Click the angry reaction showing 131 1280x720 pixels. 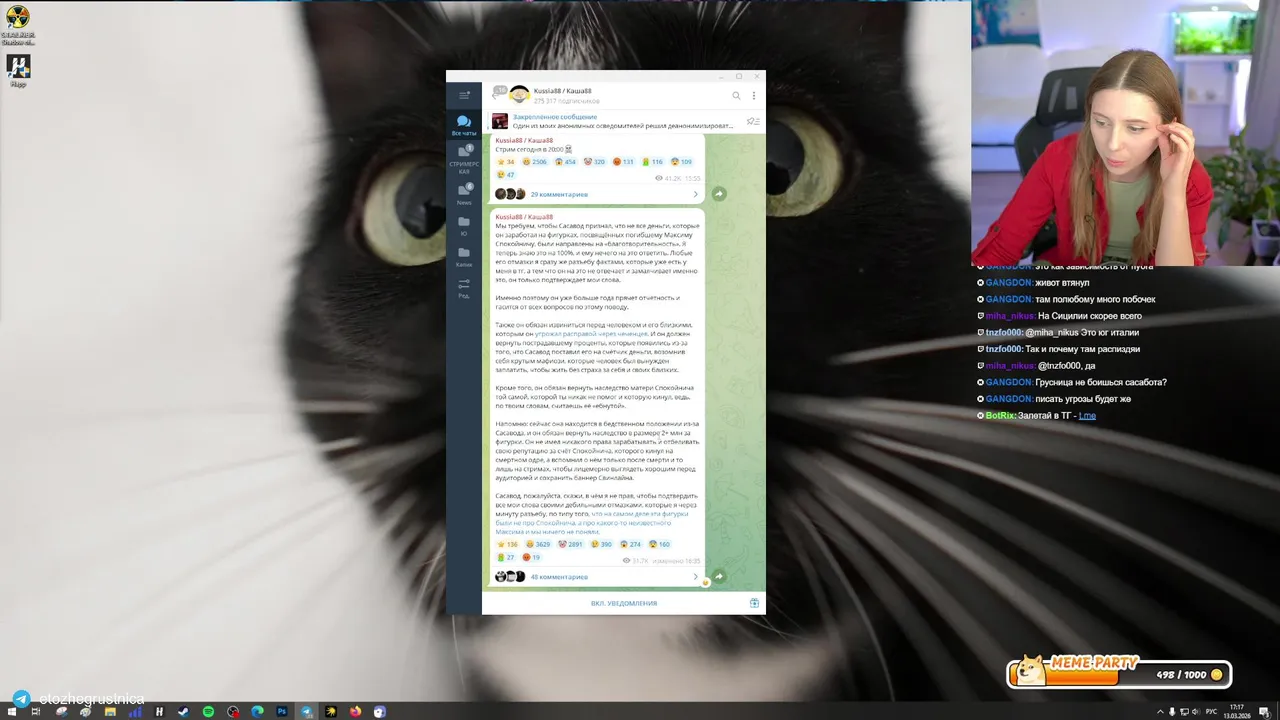(x=623, y=161)
